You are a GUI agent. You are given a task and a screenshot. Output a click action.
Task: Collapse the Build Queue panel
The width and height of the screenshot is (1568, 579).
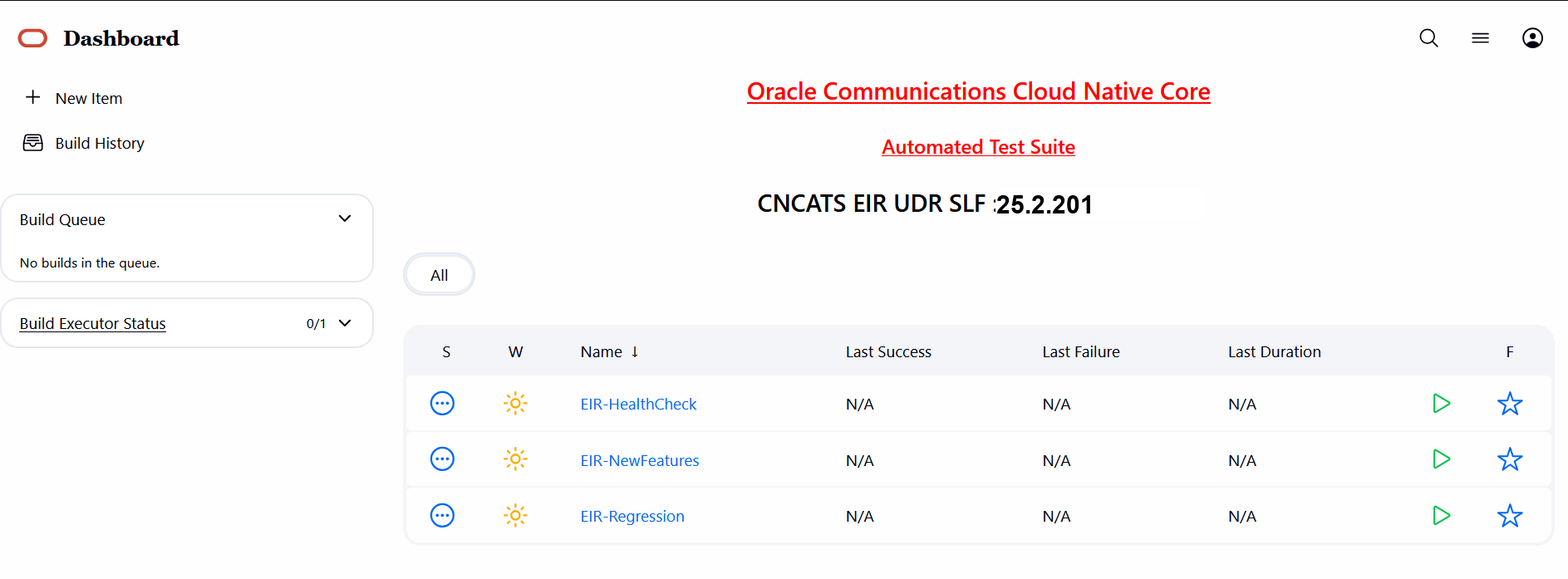tap(345, 218)
